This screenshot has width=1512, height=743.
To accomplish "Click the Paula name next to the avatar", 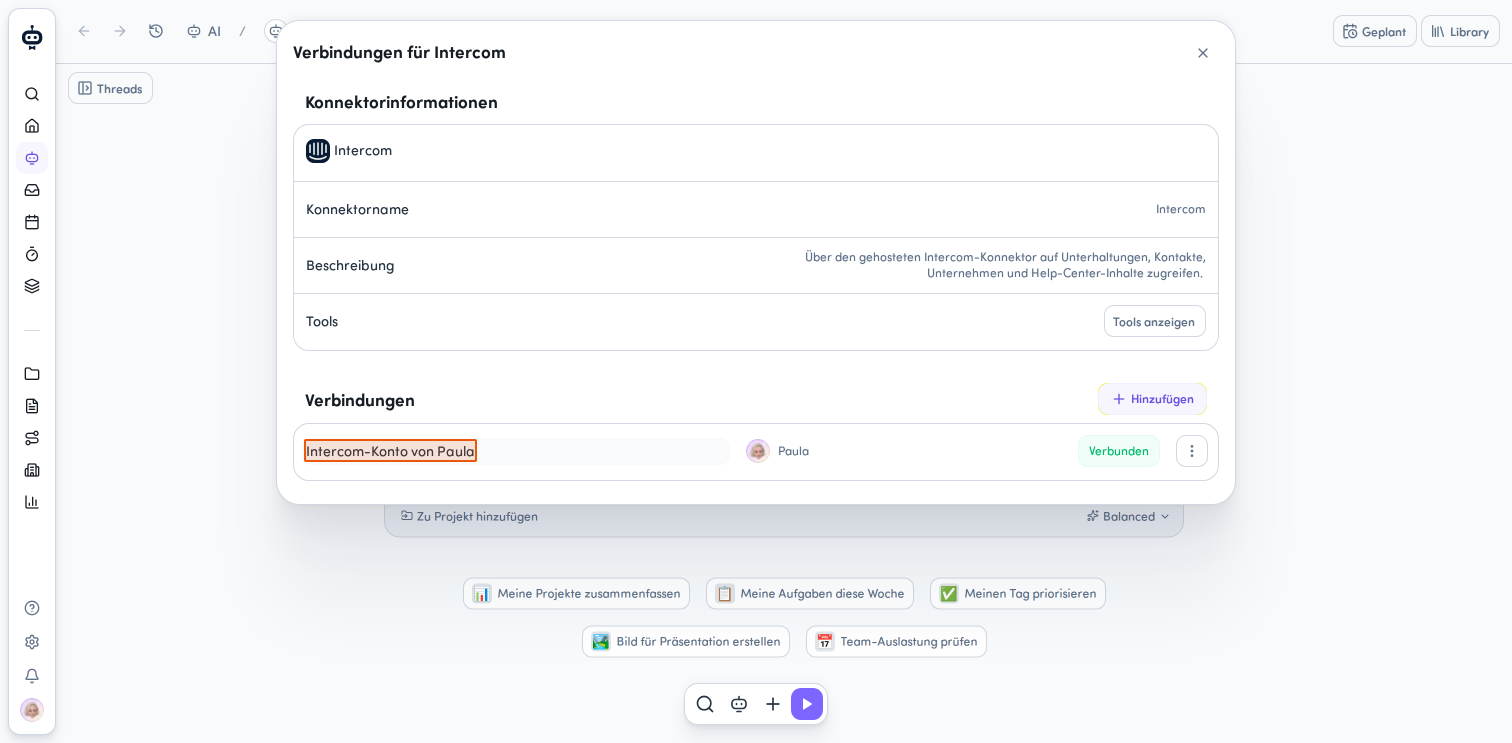I will [793, 451].
